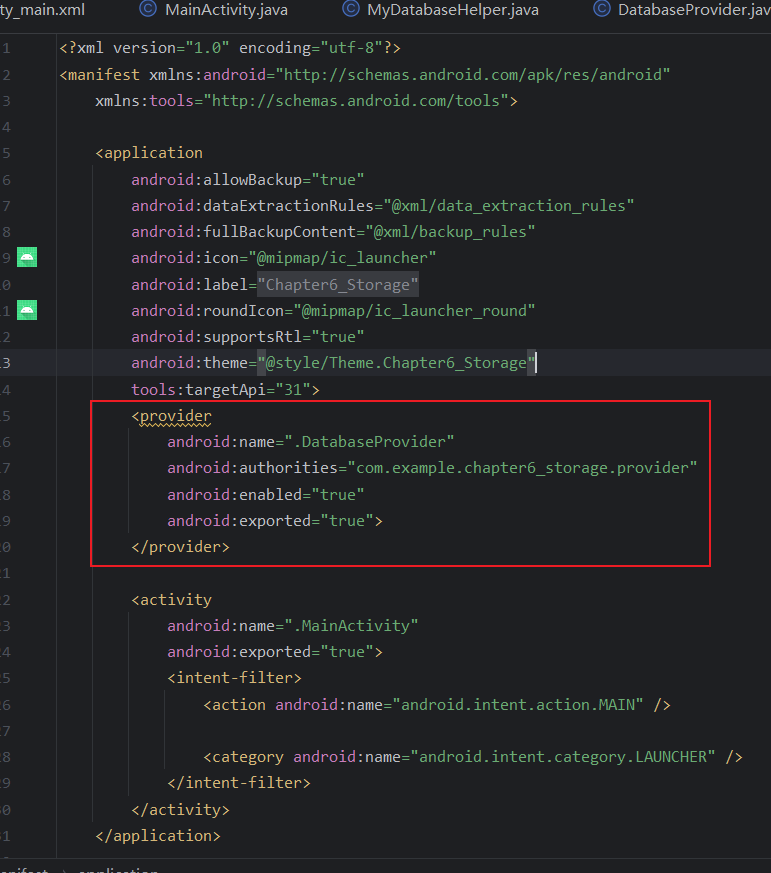Image resolution: width=771 pixels, height=873 pixels.
Task: Click the com.example.chapter6_storage.provider authorities value
Action: [x=520, y=467]
